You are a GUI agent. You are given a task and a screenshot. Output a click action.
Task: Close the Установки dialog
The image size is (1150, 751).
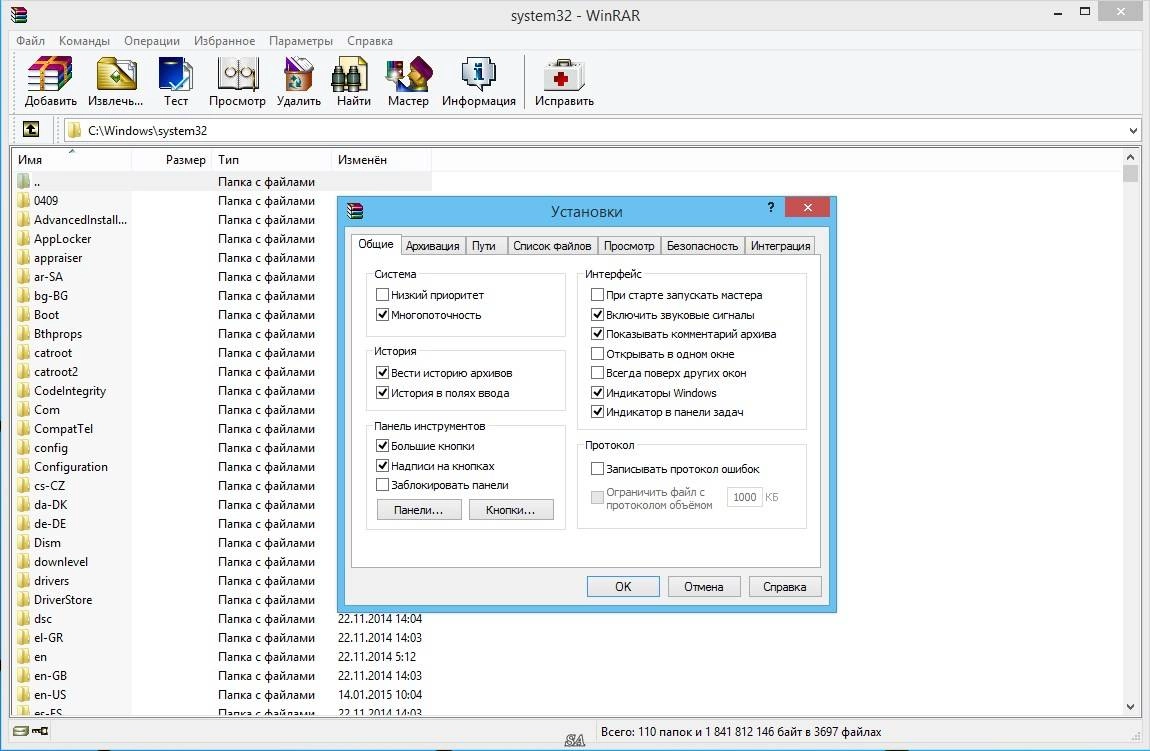coord(807,208)
